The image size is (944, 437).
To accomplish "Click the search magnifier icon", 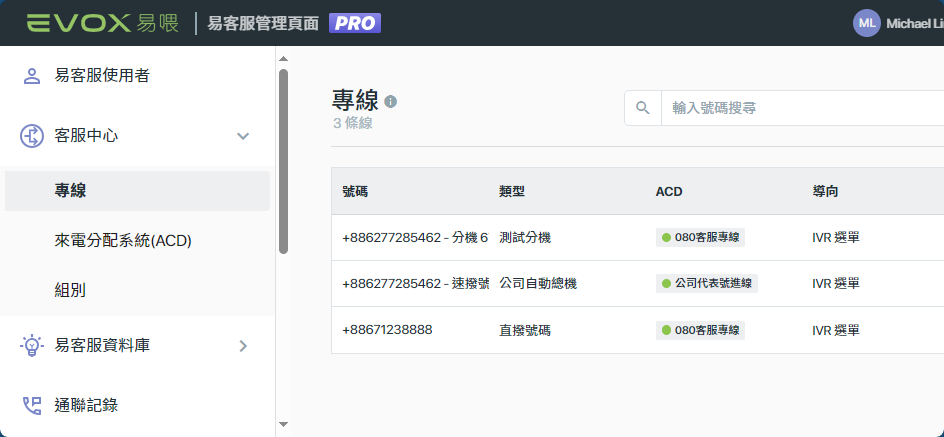I will click(643, 108).
